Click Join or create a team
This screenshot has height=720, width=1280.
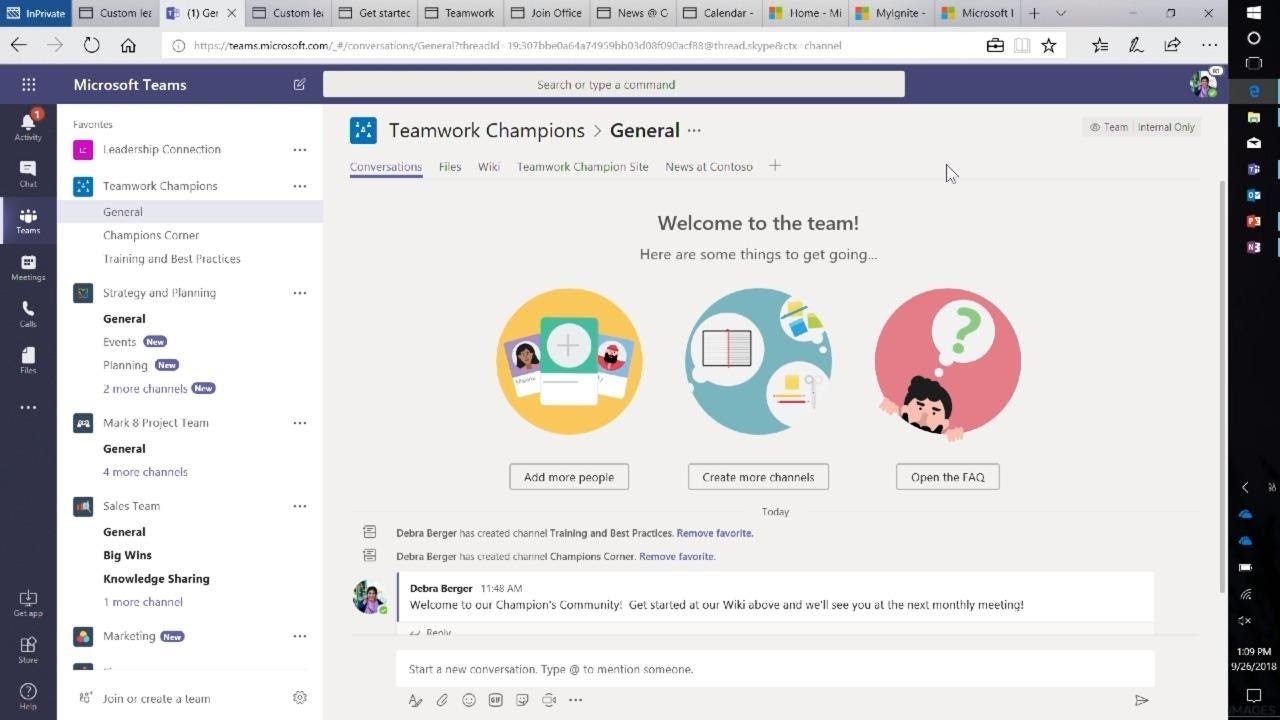click(x=156, y=699)
